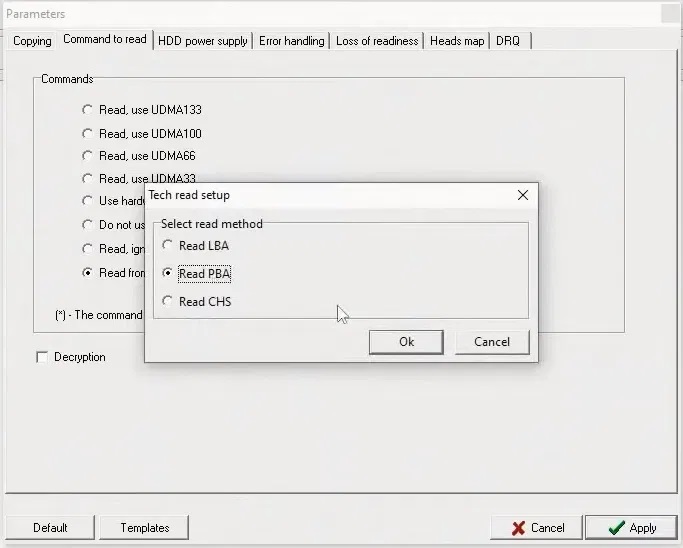Select the Read LBA radio option
Viewport: 683px width, 548px height.
pos(168,246)
